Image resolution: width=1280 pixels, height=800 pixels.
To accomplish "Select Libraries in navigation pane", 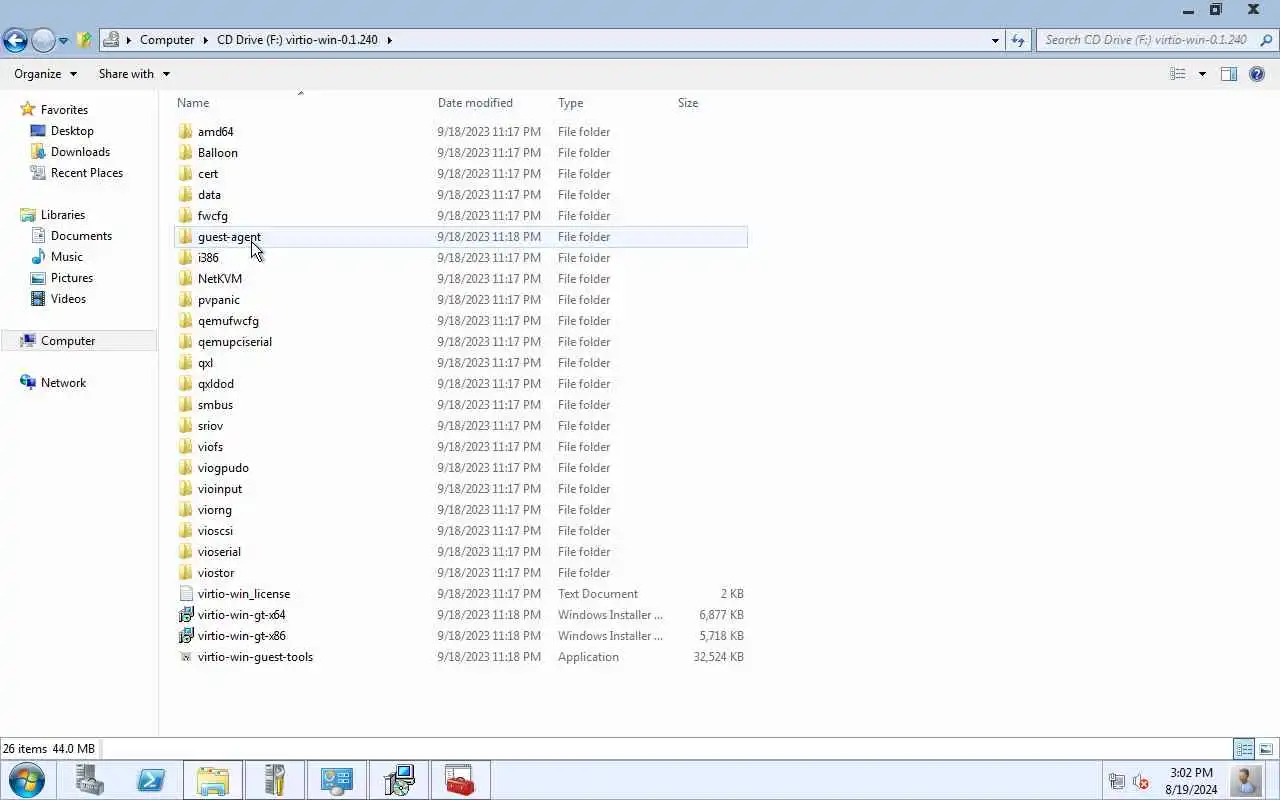I will coord(62,215).
